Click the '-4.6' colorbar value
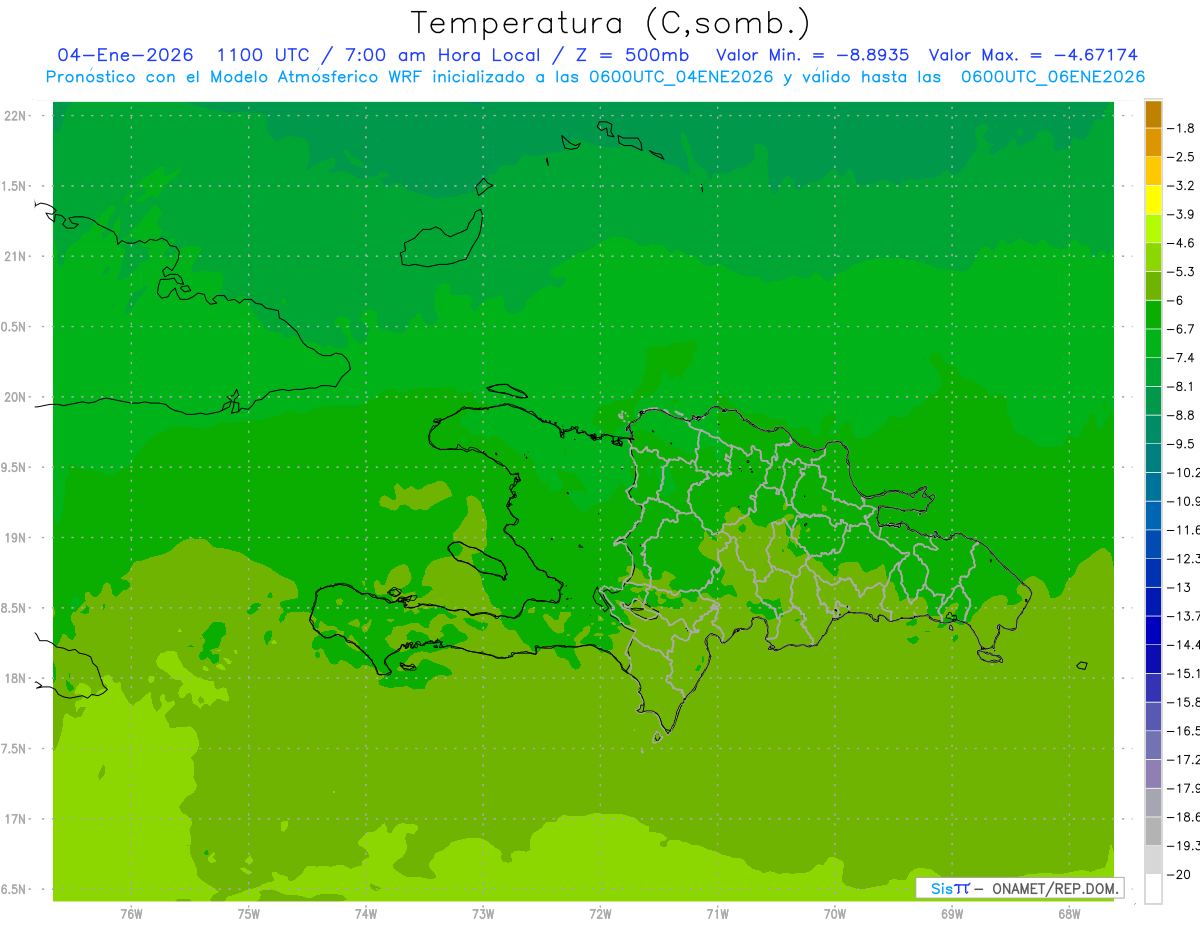 pos(1181,243)
